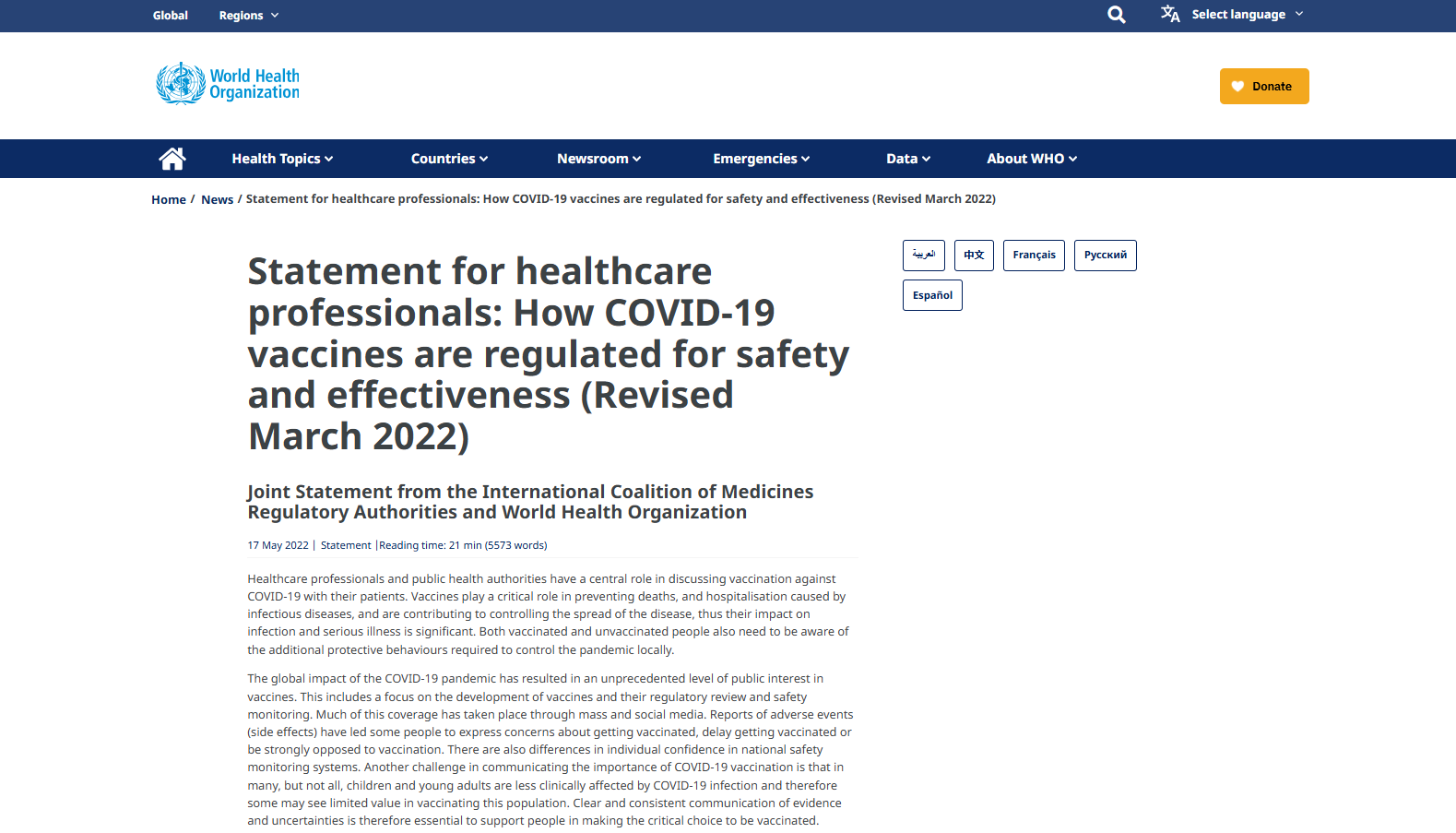This screenshot has height=833, width=1456.
Task: Click the home icon in navigation bar
Action: click(172, 159)
